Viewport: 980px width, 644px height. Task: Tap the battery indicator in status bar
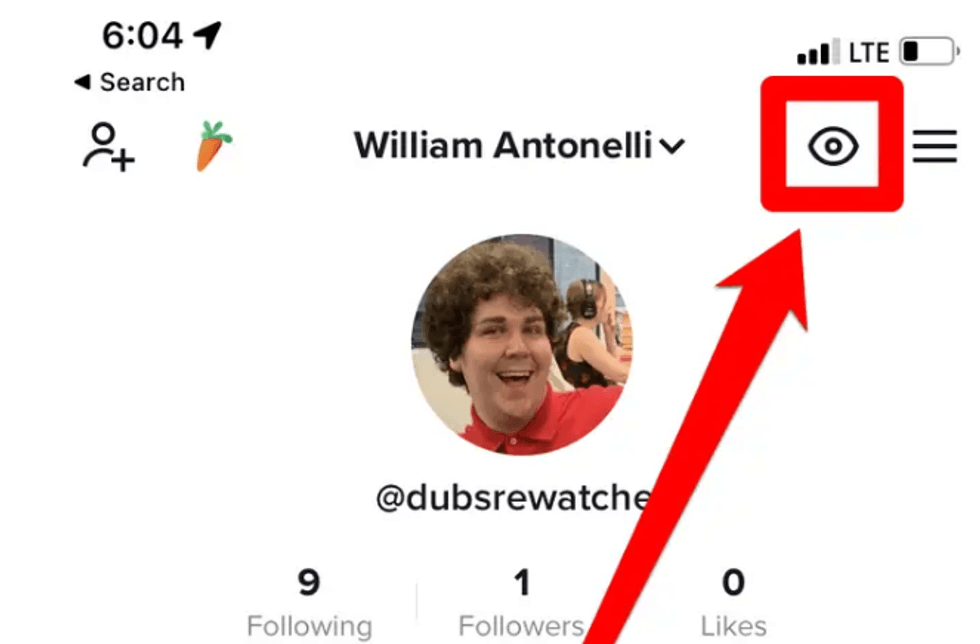pyautogui.click(x=929, y=51)
